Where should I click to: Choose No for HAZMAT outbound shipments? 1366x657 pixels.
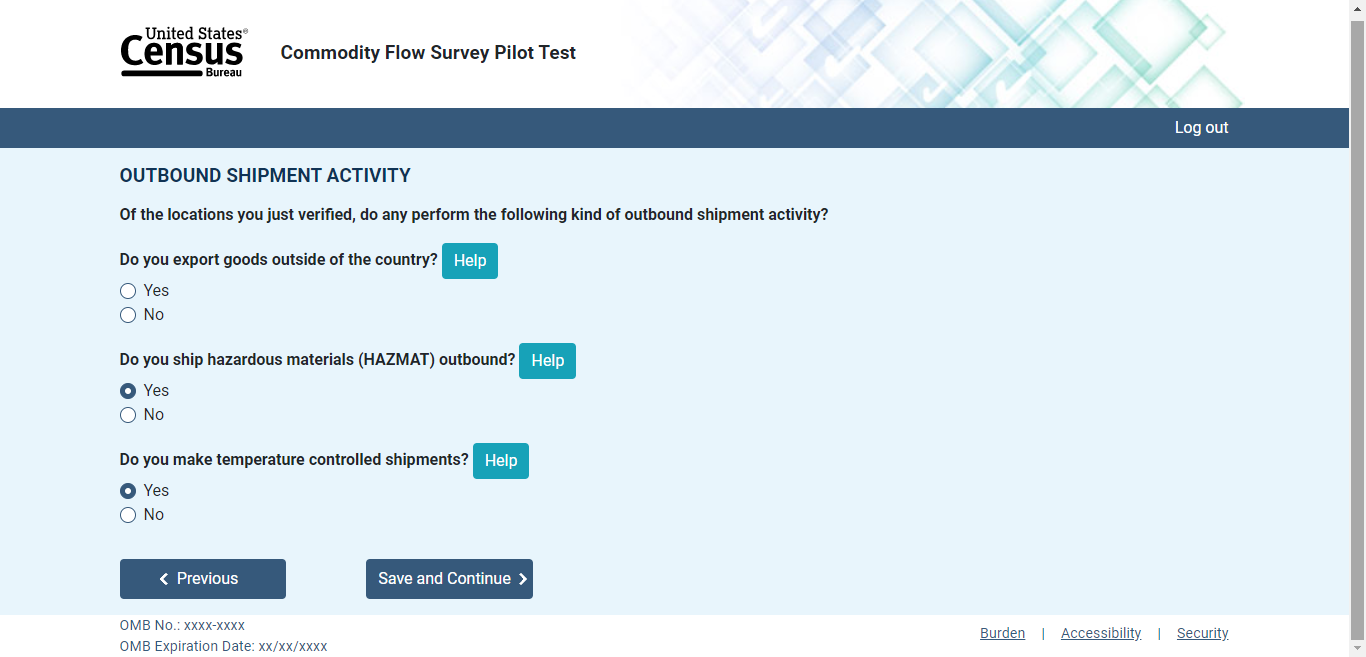click(128, 415)
